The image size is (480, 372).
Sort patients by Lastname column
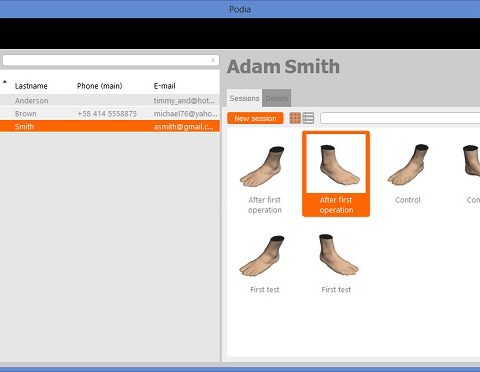click(x=31, y=86)
